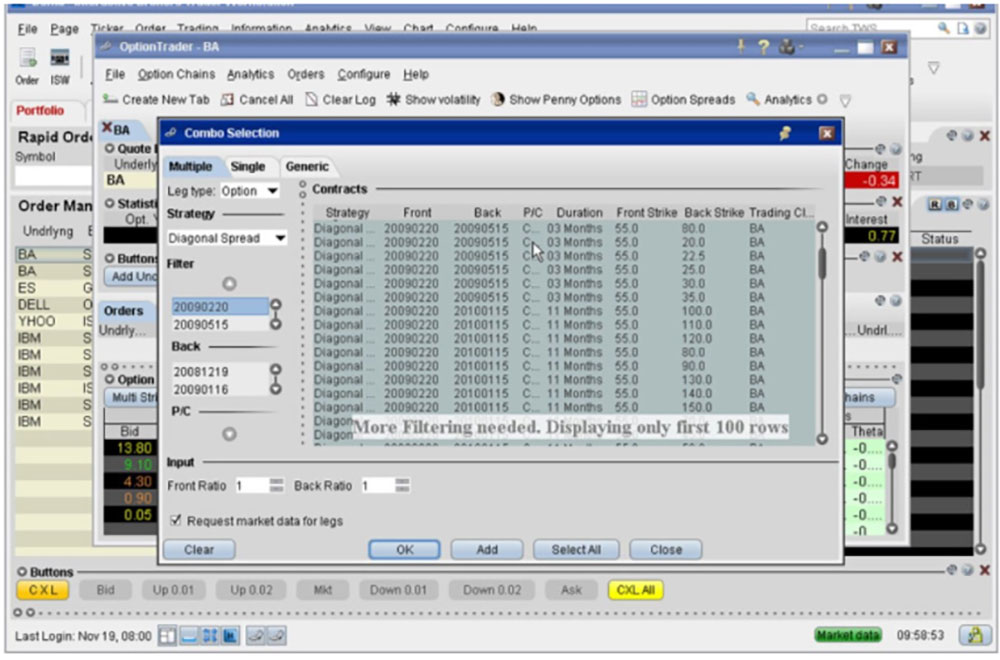Toggle Show volatility in the toolbar

click(x=394, y=100)
